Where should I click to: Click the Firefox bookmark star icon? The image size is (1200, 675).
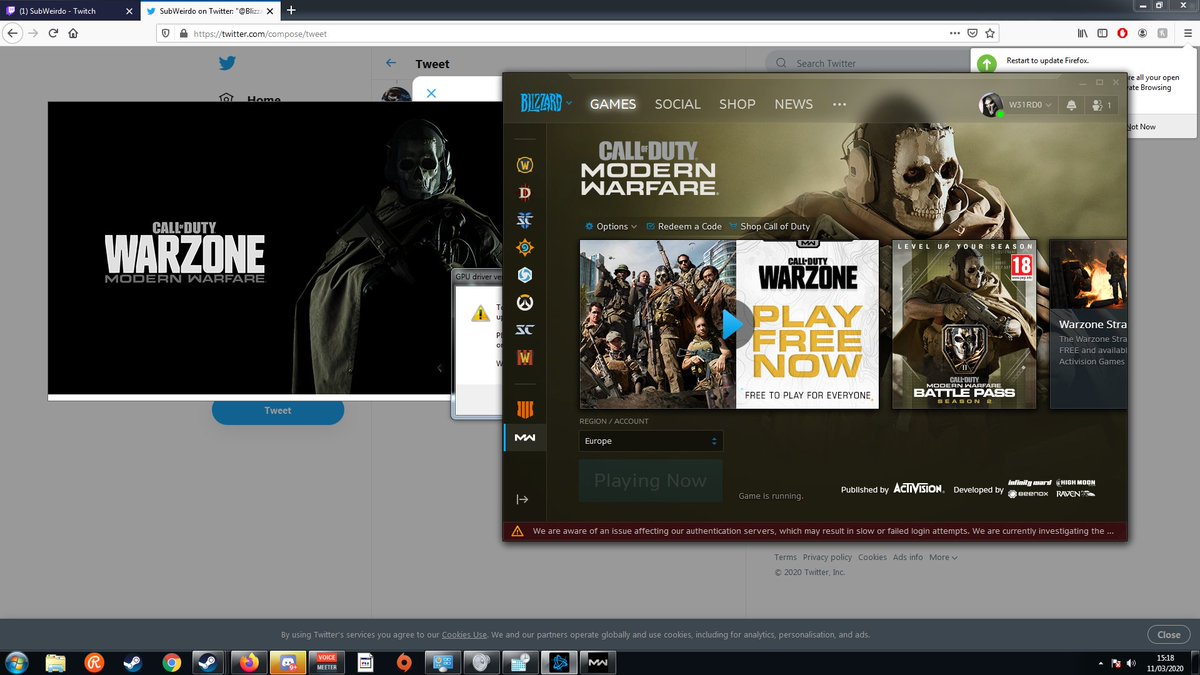(989, 33)
